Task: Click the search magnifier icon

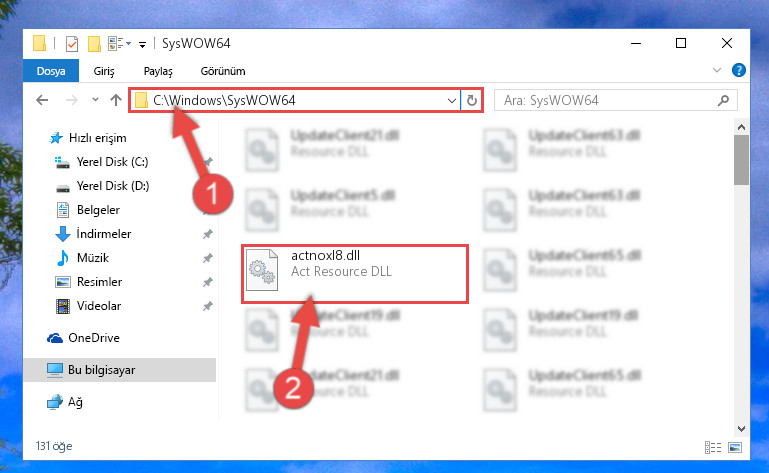Action: pyautogui.click(x=723, y=101)
